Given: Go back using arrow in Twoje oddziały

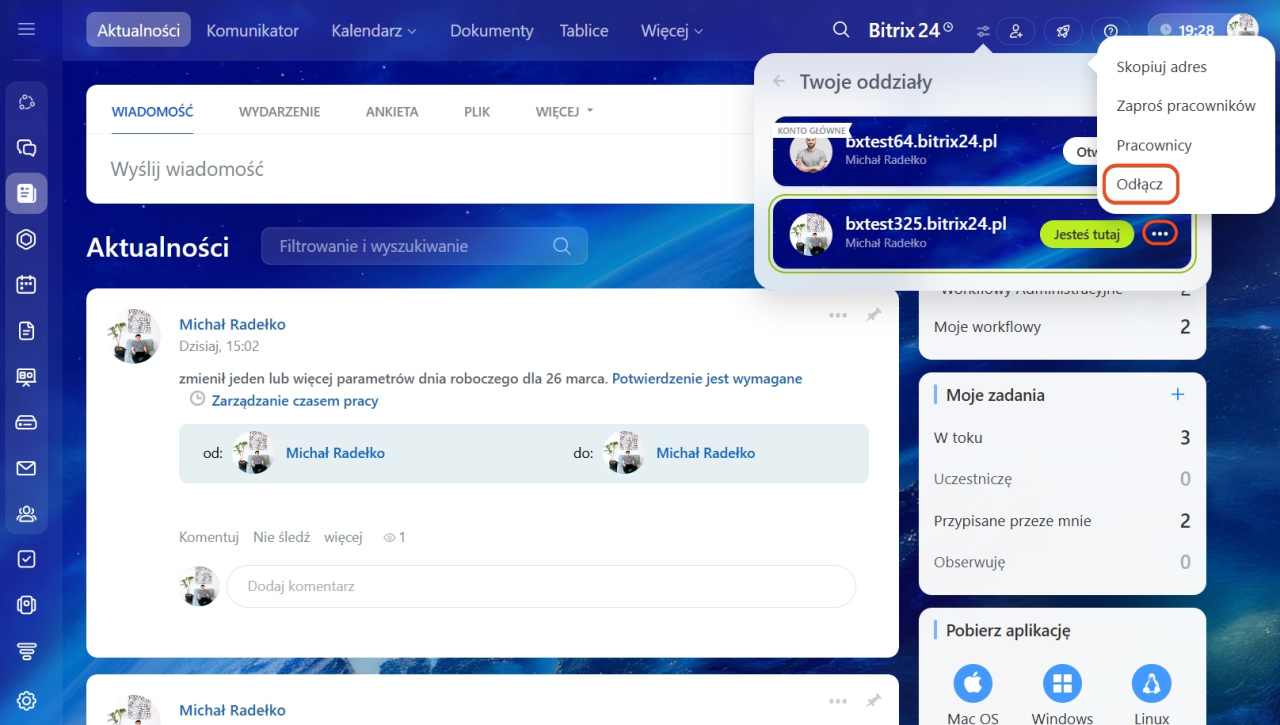Looking at the screenshot, I should click(779, 82).
